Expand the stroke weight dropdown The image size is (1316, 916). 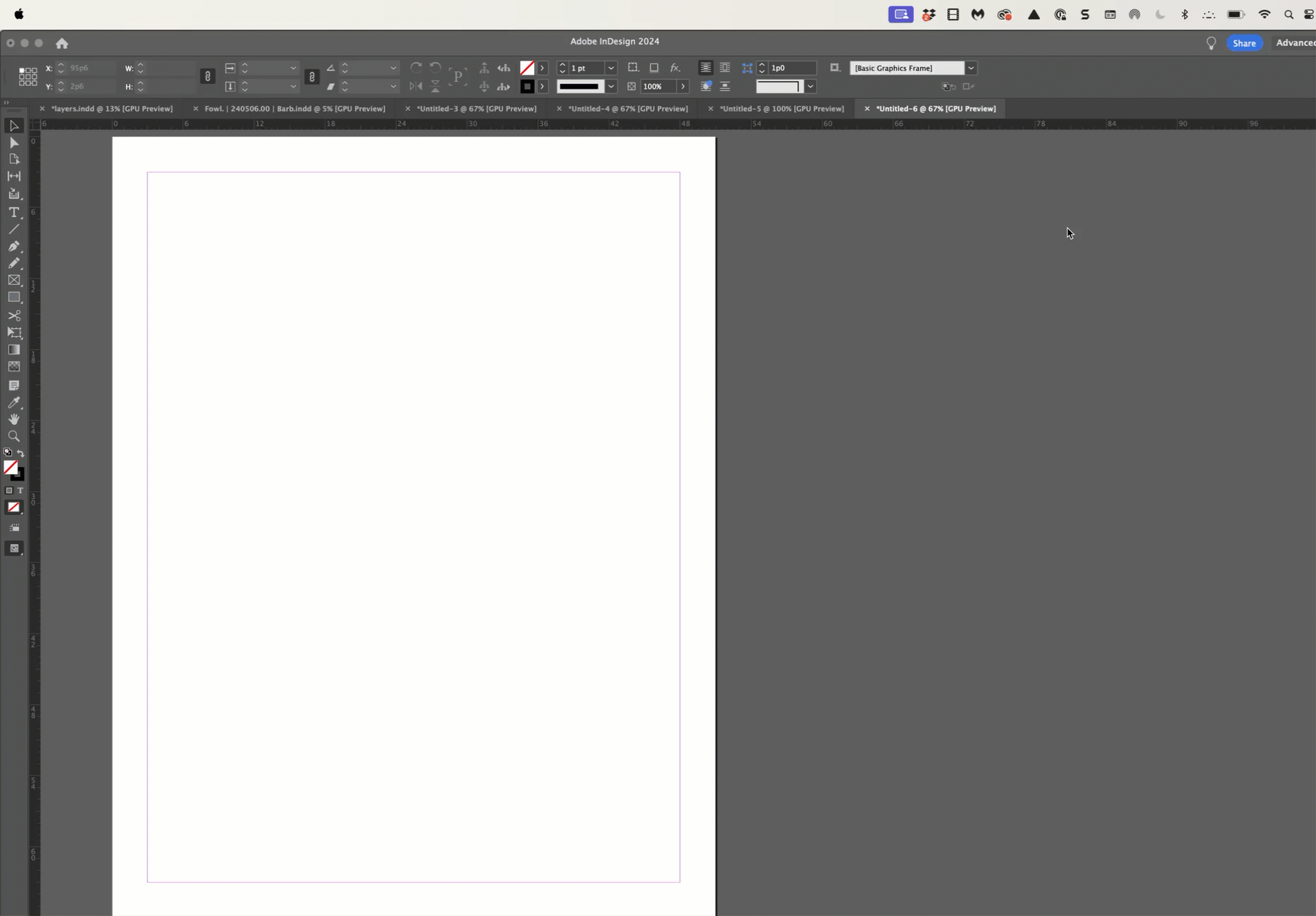(611, 68)
